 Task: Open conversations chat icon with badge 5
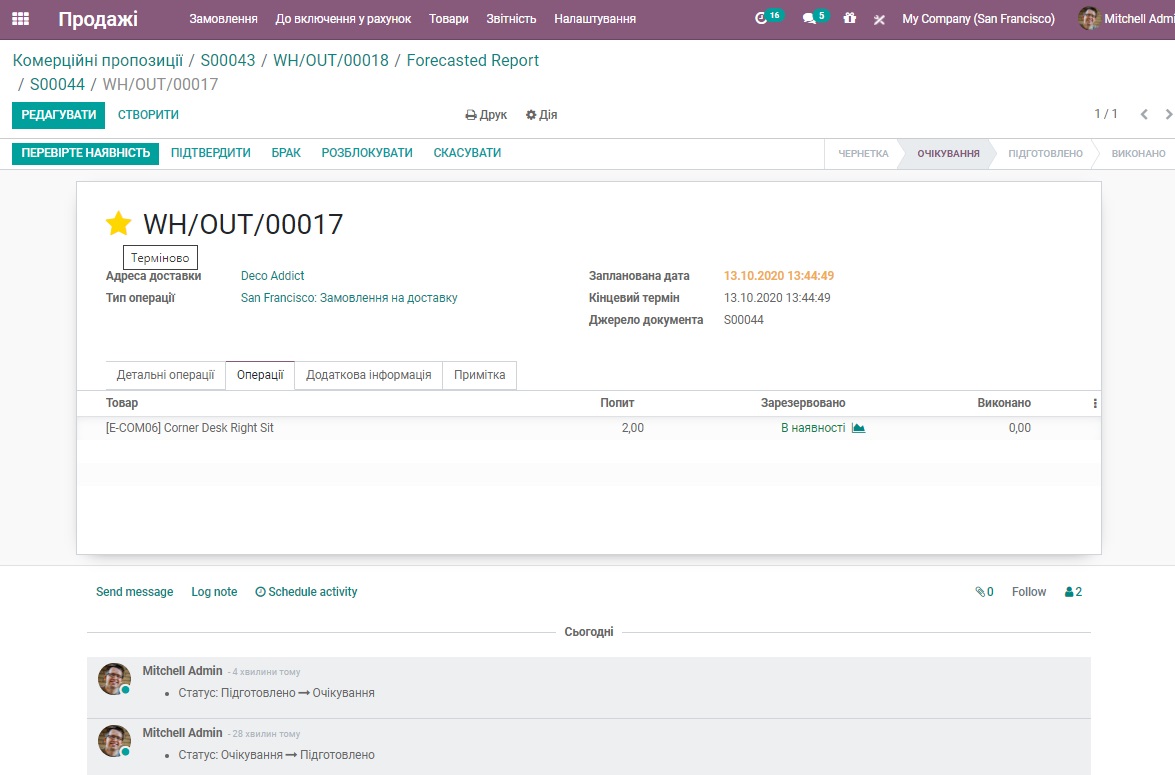pos(810,19)
